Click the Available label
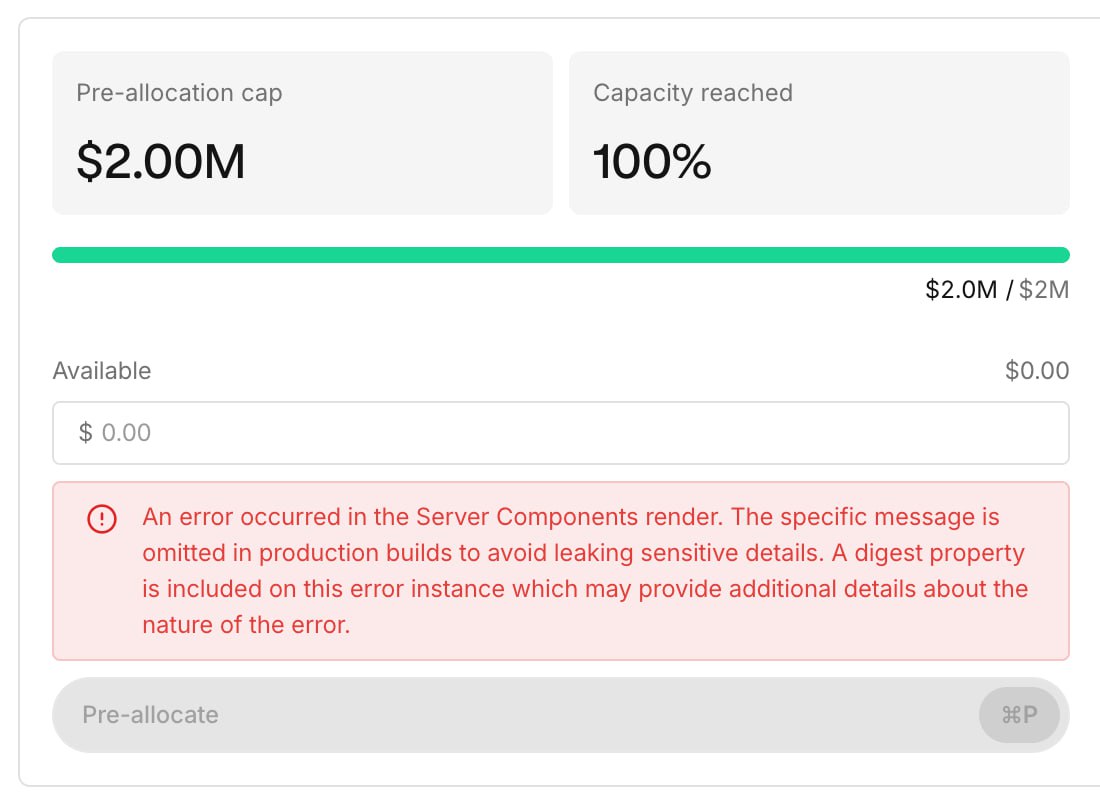Viewport: 1100px width, 802px height. (x=102, y=371)
